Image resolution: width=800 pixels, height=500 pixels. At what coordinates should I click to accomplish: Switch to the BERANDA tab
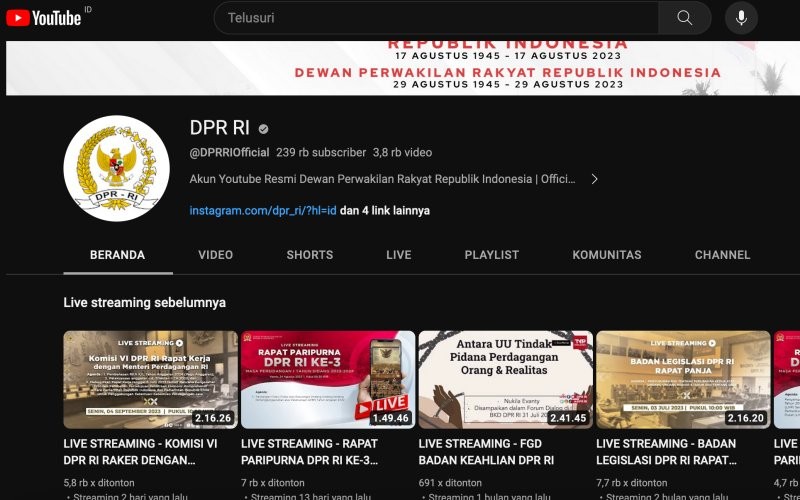(117, 255)
